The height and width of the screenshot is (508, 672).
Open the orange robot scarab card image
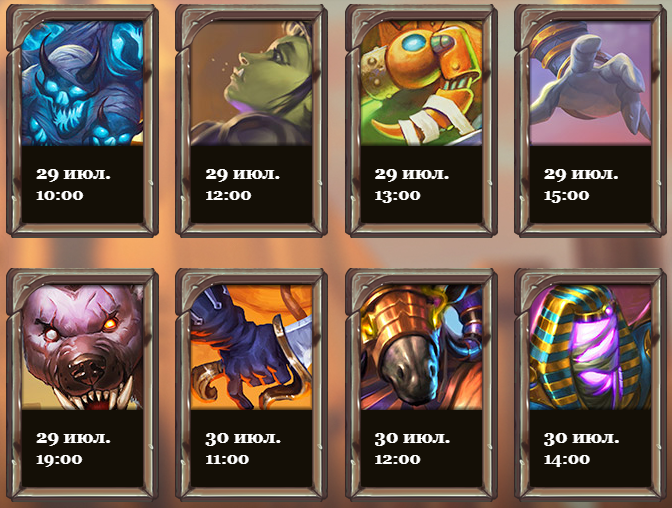pyautogui.click(x=421, y=84)
